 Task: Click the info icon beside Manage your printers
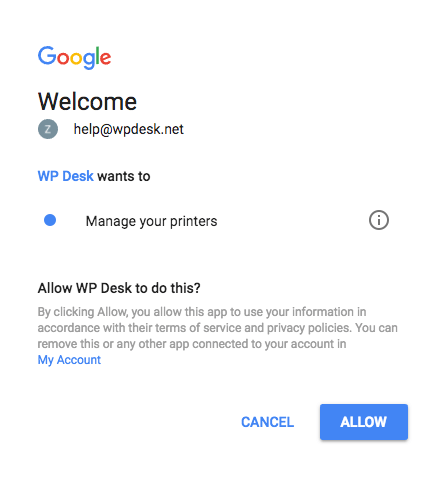pyautogui.click(x=379, y=220)
